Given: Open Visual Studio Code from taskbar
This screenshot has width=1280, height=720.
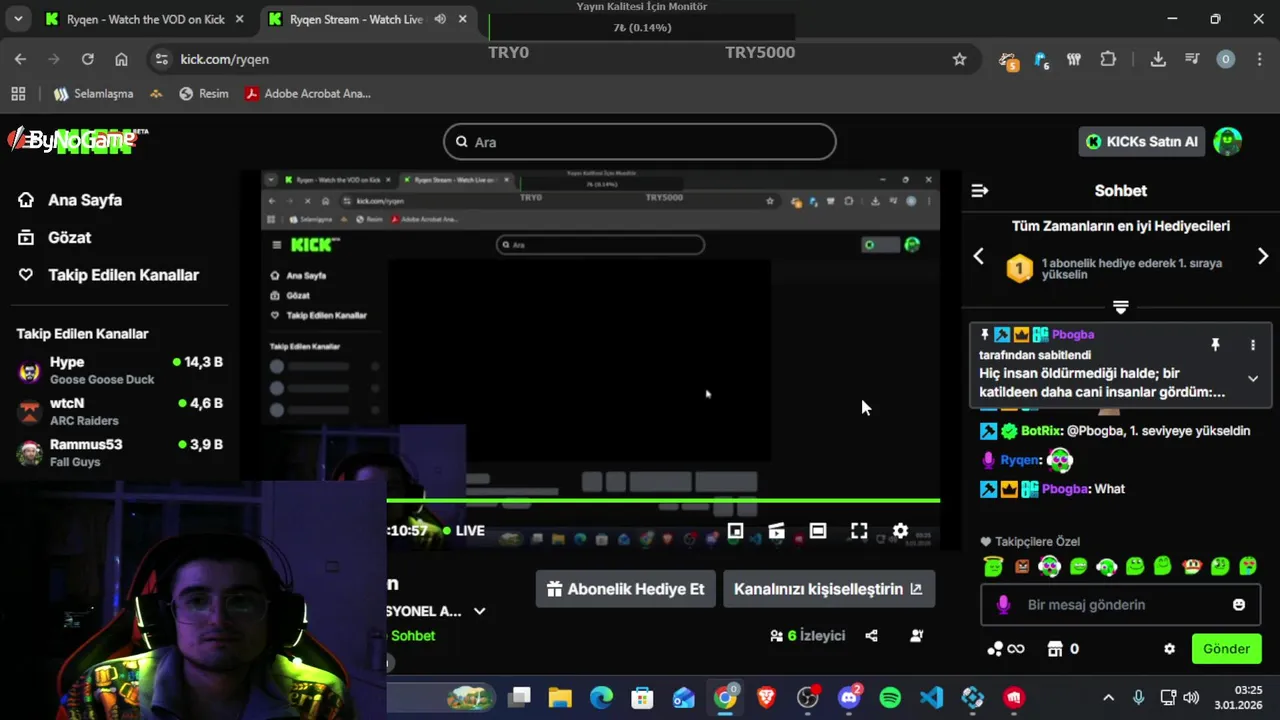Looking at the screenshot, I should pos(931,697).
